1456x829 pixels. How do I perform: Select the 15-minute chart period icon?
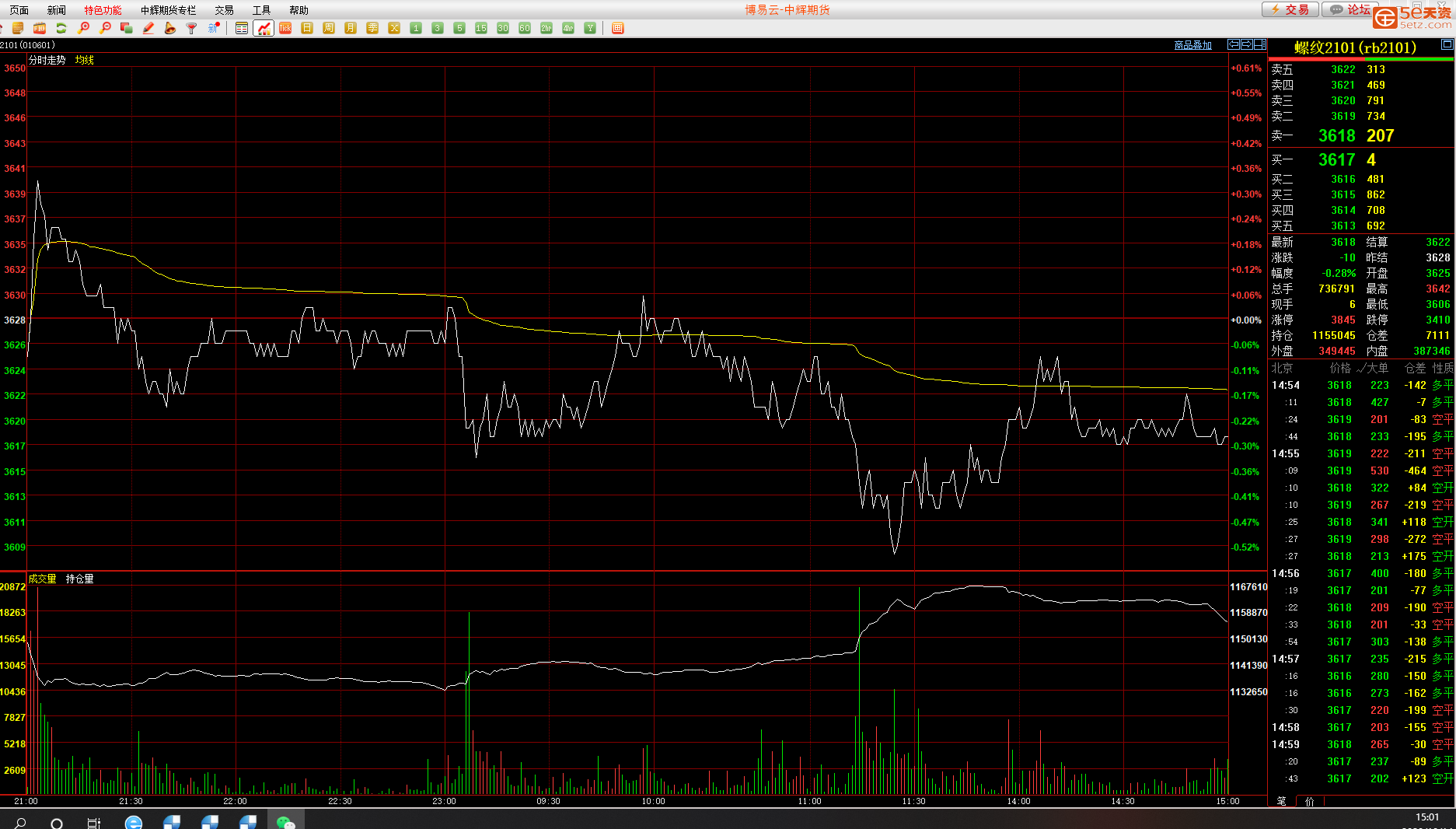tap(481, 28)
